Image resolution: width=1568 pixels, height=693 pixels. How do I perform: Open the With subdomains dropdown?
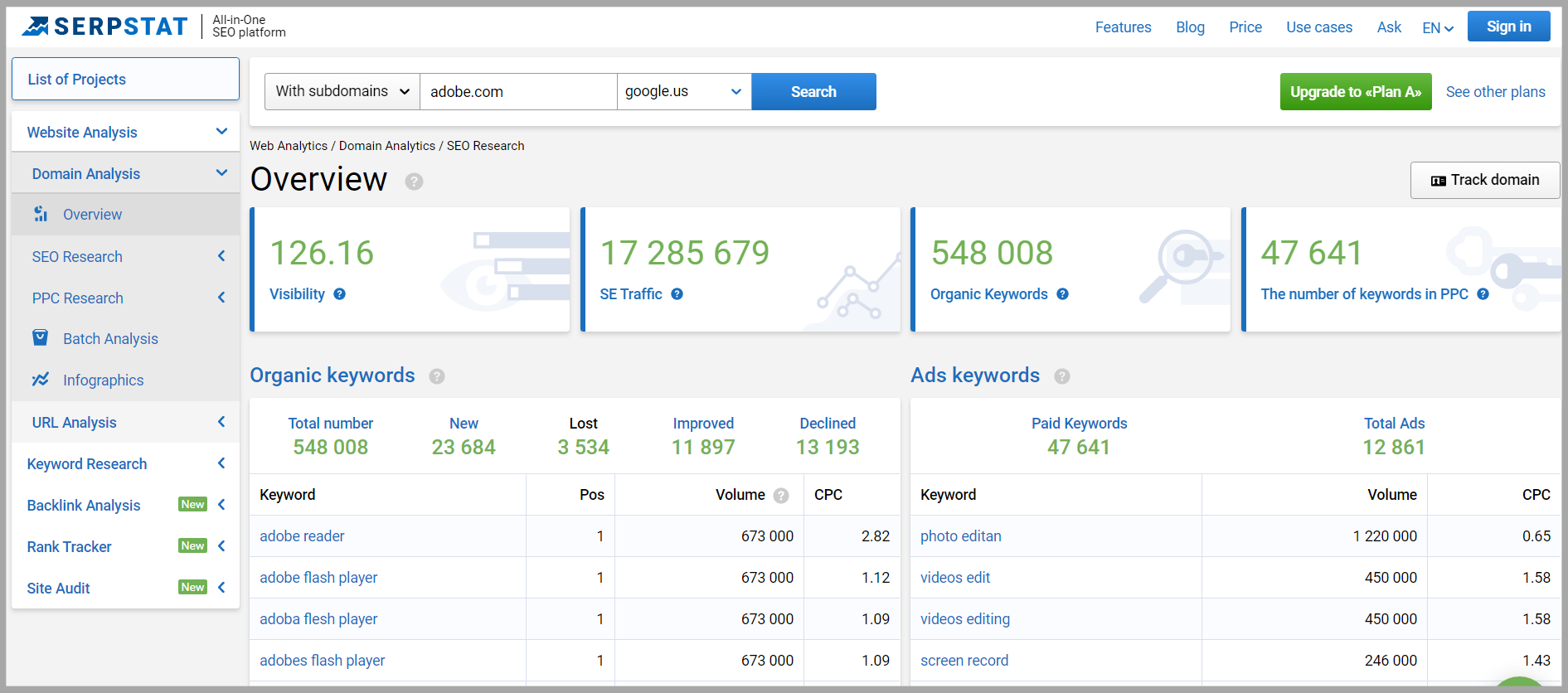[342, 91]
